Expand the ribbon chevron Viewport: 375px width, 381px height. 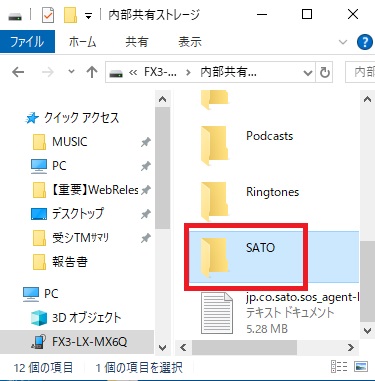[x=343, y=42]
